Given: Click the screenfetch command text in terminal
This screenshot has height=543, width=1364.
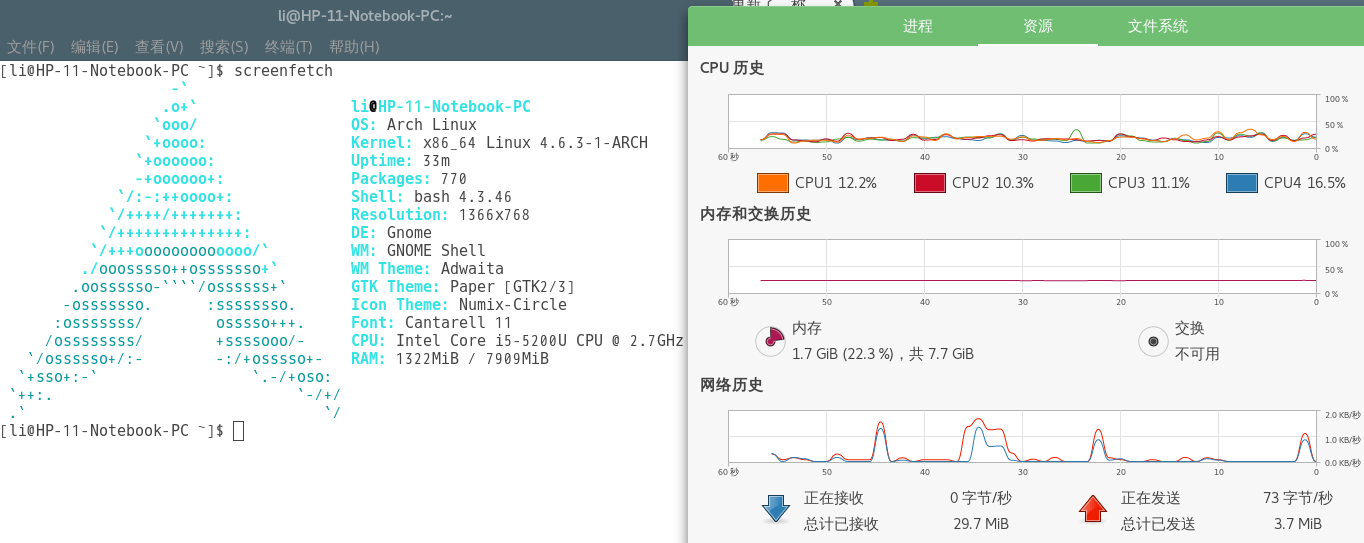Looking at the screenshot, I should tap(283, 71).
